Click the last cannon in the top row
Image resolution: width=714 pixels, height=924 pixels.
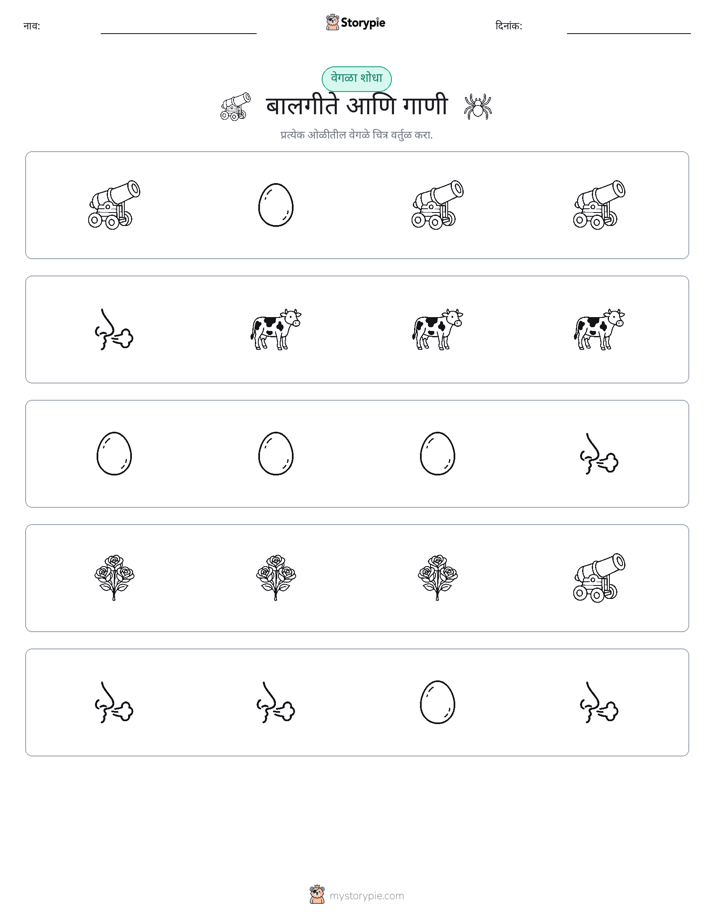tap(599, 205)
